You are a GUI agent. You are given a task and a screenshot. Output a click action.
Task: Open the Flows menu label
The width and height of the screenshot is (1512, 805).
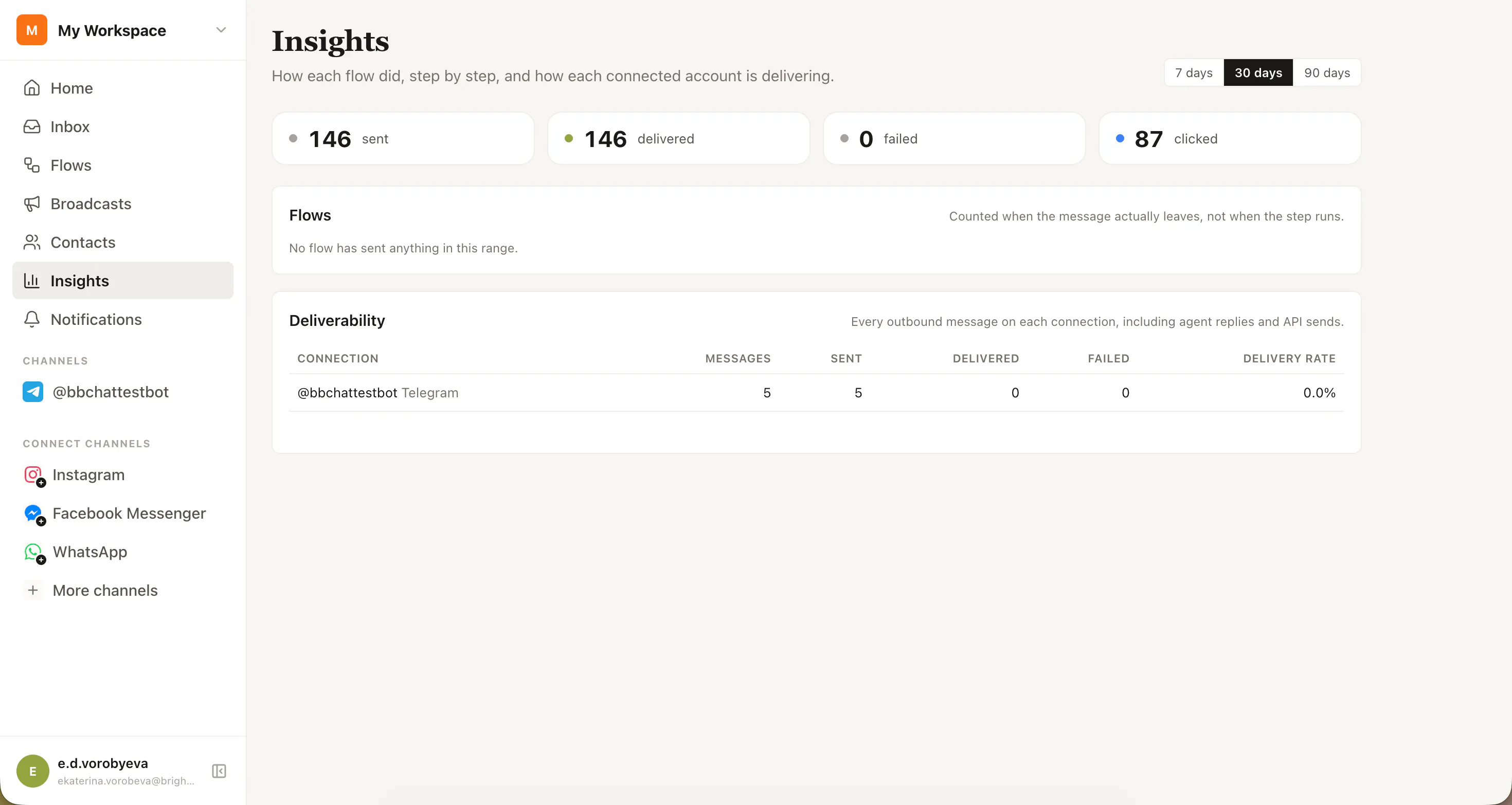tap(71, 166)
